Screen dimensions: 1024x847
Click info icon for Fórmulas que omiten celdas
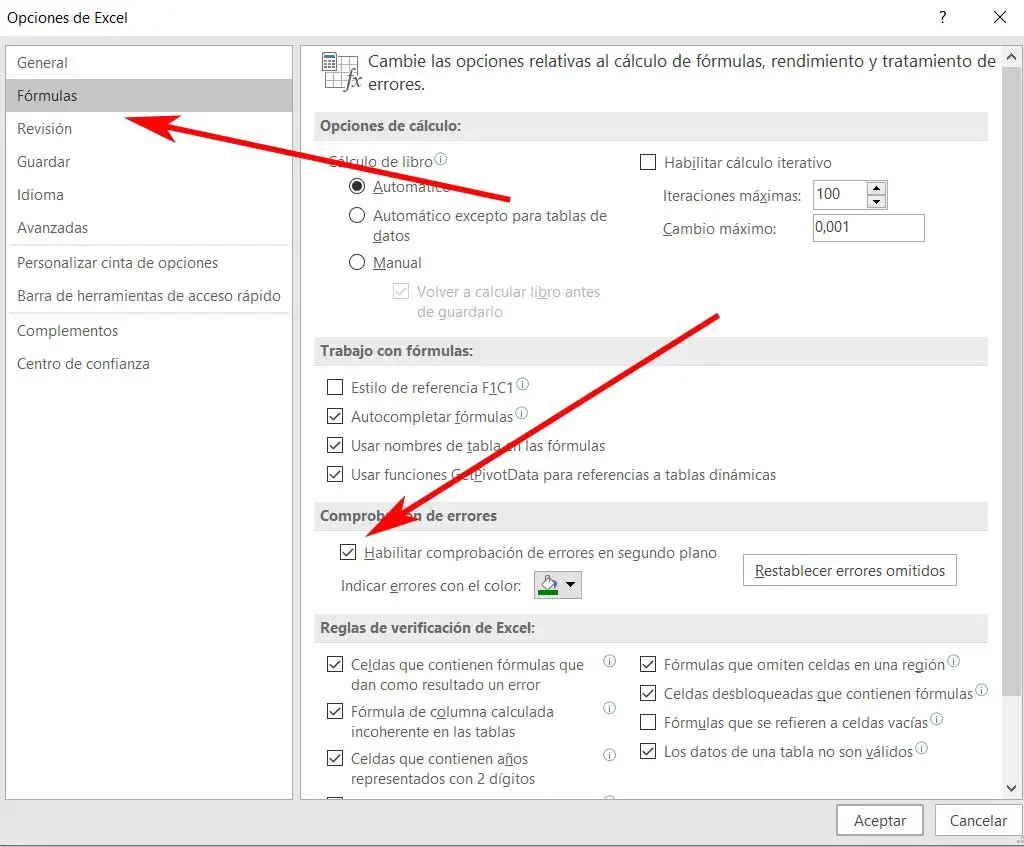pos(953,661)
